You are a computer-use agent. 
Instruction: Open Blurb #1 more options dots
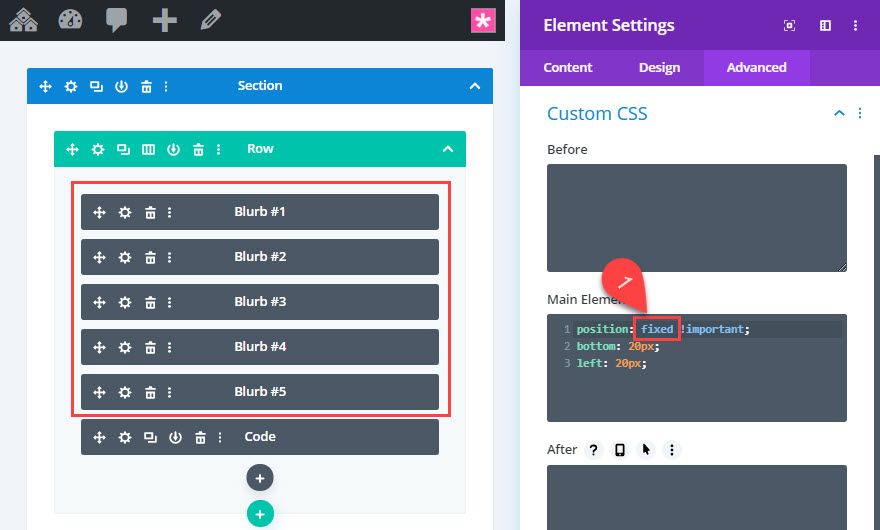(x=169, y=212)
